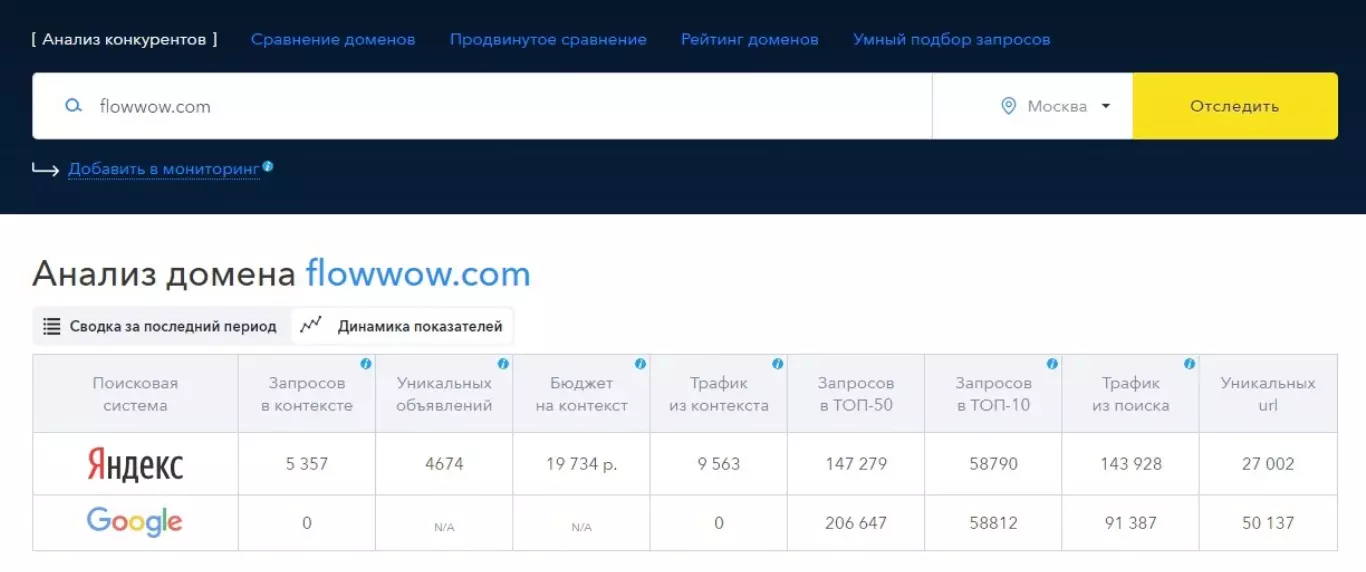Click Добавить в мониторинг link
This screenshot has height=572, width=1366.
[x=164, y=170]
